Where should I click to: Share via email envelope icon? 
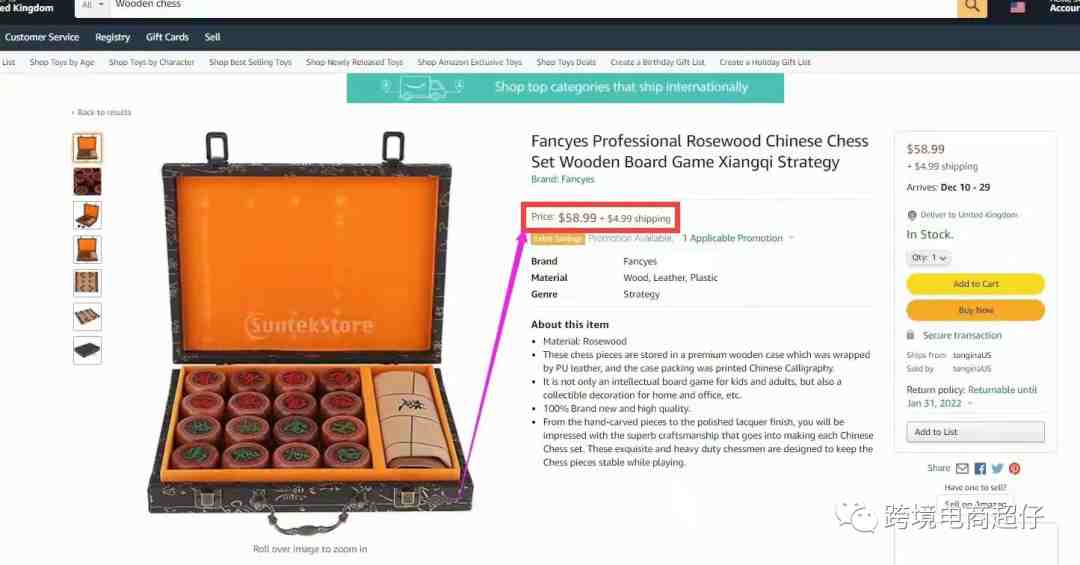click(962, 469)
